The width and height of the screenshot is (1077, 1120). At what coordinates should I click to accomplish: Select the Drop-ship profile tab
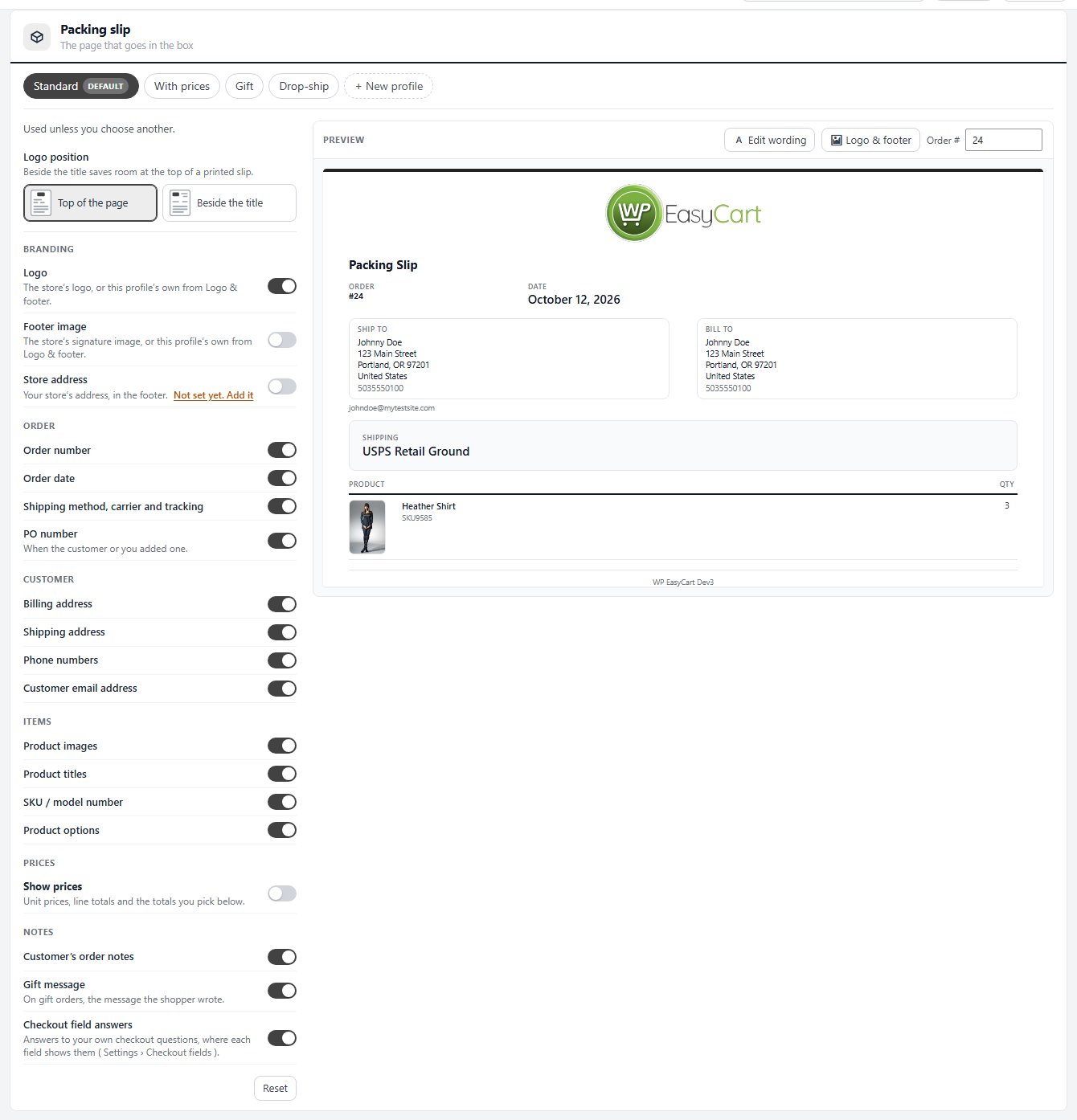(304, 86)
